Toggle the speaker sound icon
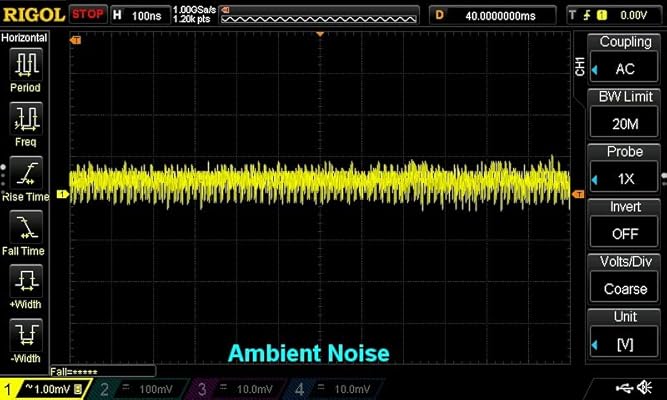Viewport: 667px width, 400px height. (x=644, y=387)
